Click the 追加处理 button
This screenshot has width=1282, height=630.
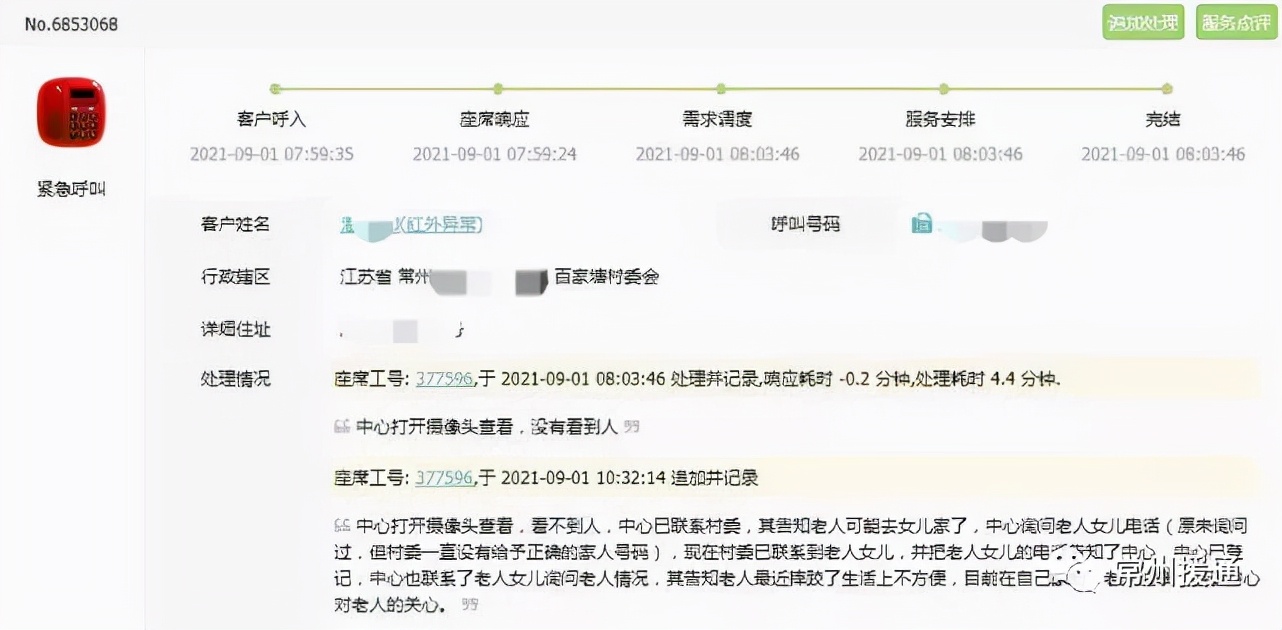point(1142,22)
